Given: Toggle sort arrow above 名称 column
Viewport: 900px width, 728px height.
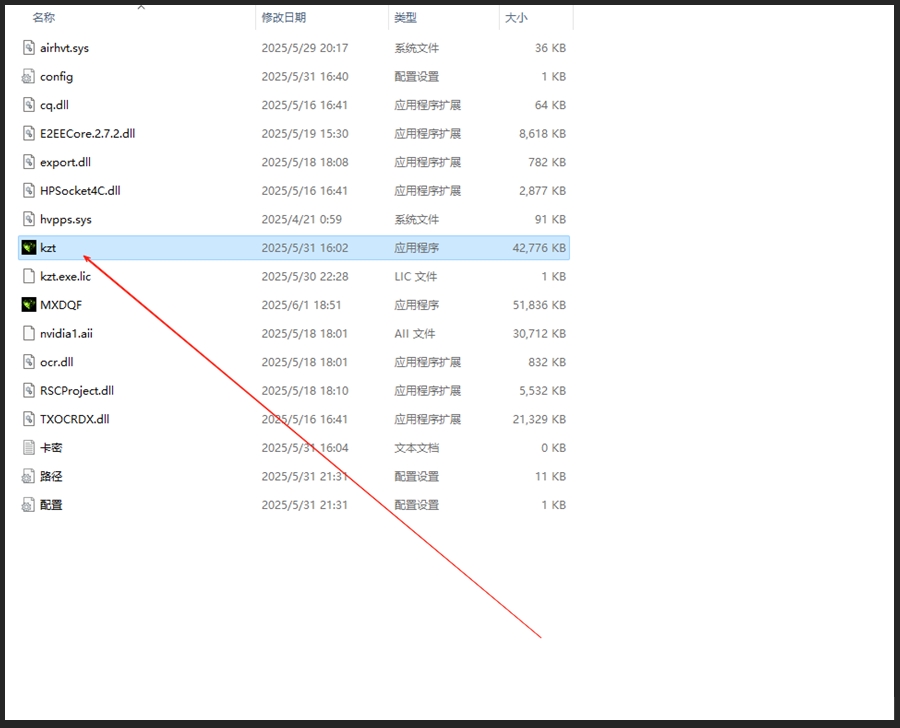Looking at the screenshot, I should point(141,7).
